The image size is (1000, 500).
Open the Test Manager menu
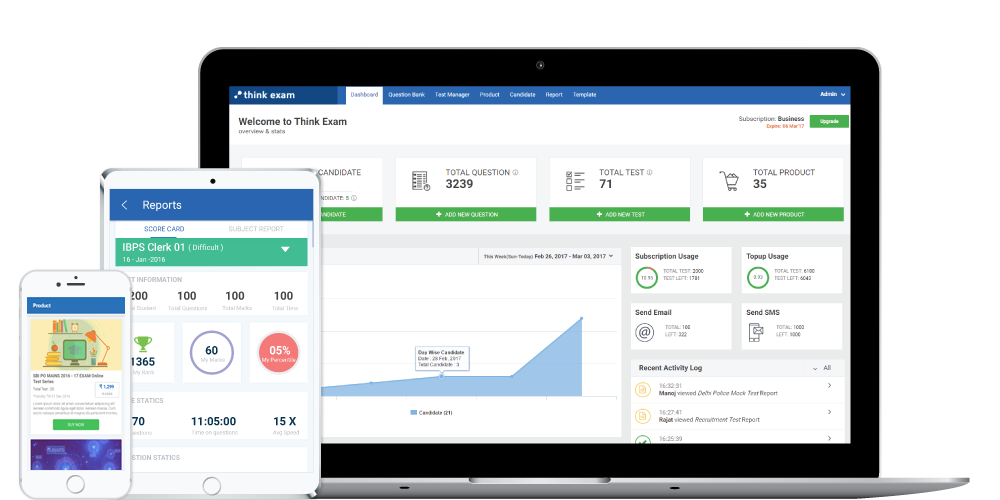tap(452, 95)
